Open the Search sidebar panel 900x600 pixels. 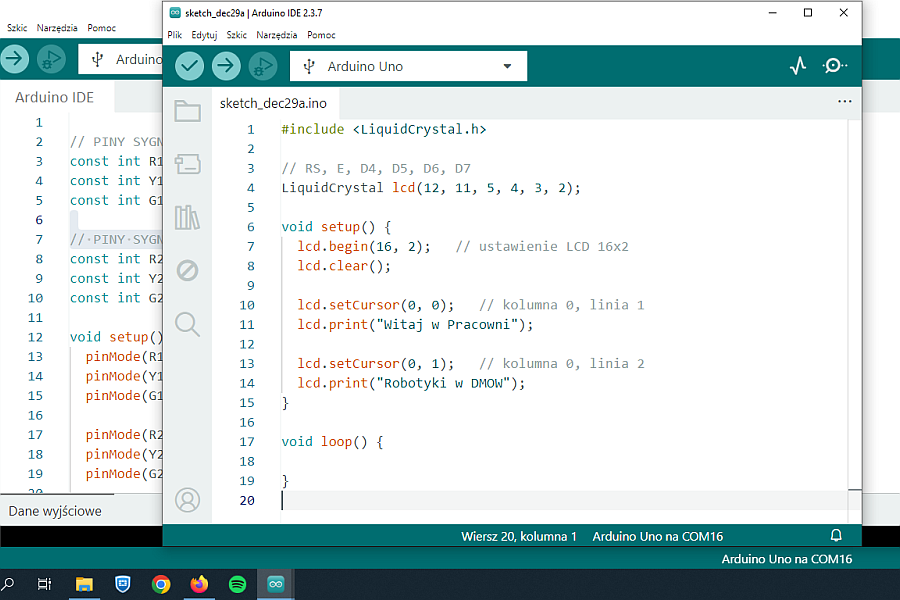pos(187,323)
